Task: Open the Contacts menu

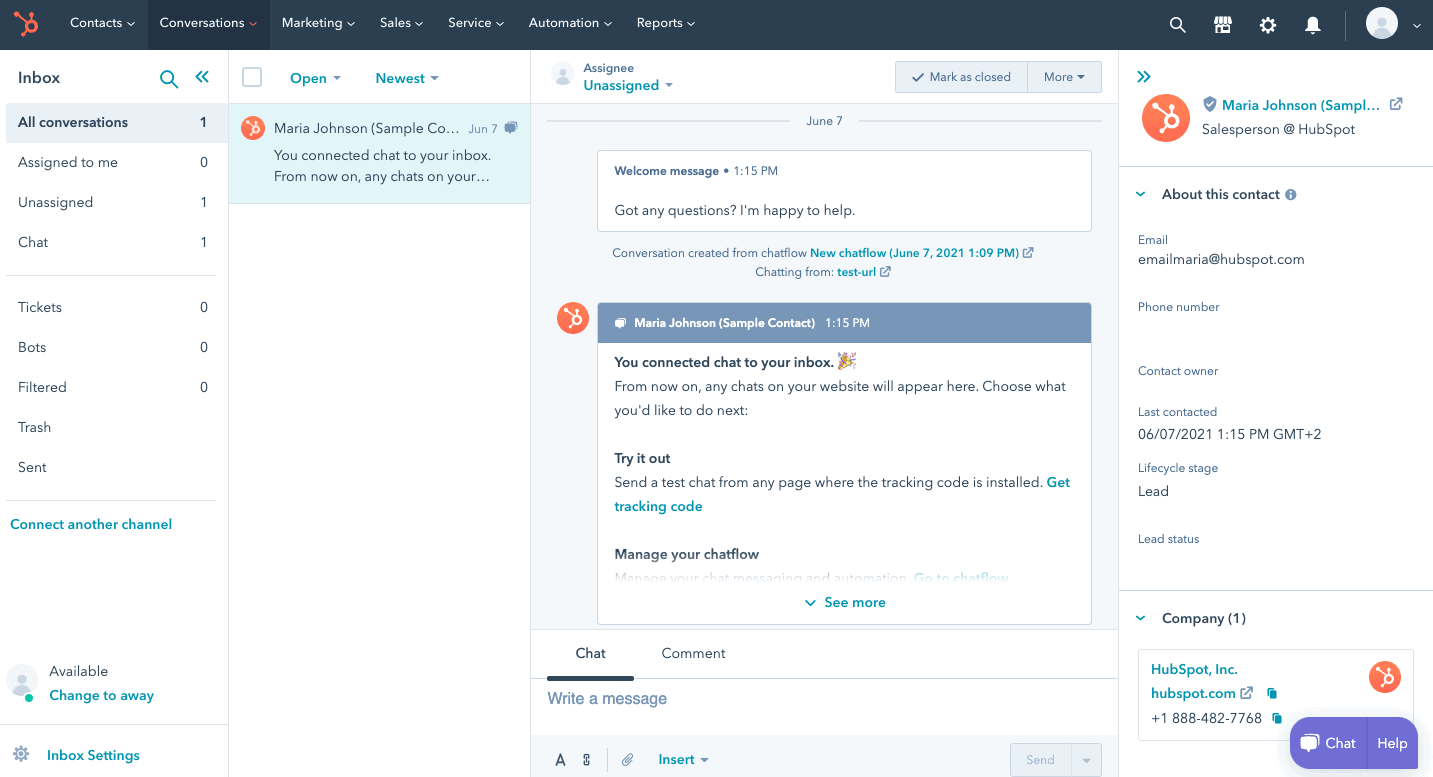Action: click(102, 23)
